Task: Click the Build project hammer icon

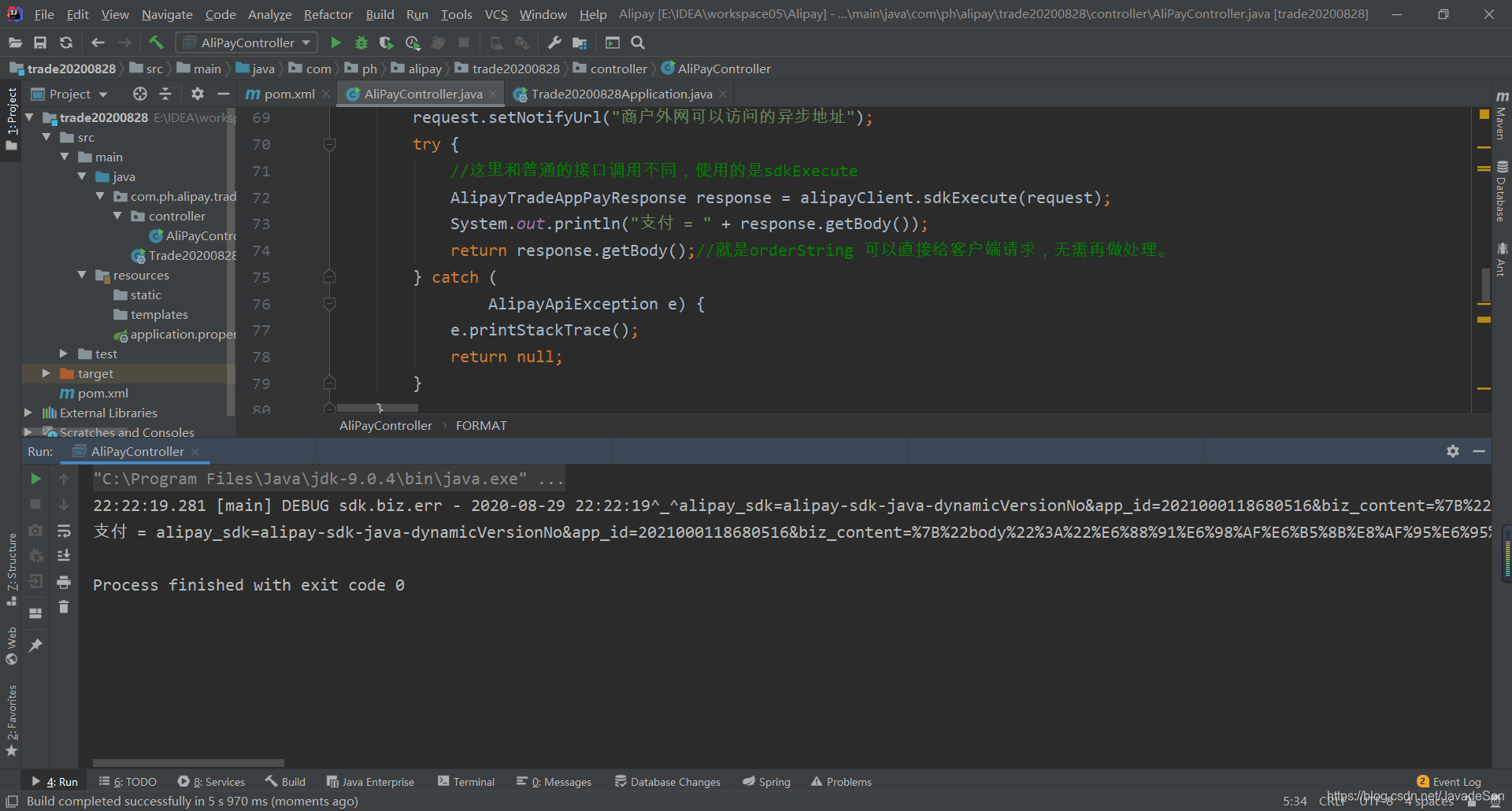Action: click(156, 43)
